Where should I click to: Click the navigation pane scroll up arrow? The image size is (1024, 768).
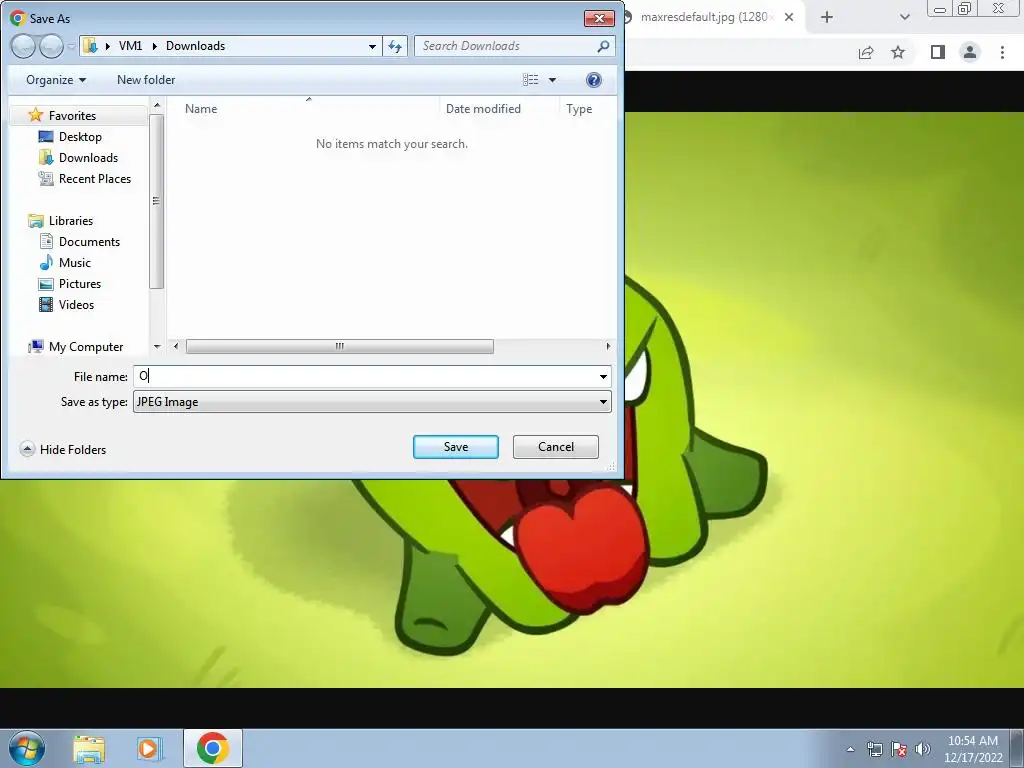157,104
